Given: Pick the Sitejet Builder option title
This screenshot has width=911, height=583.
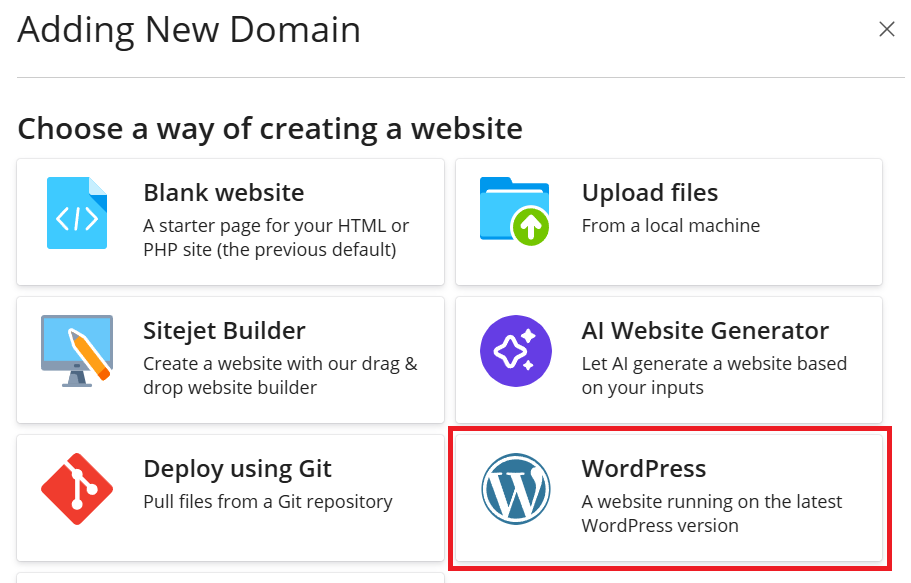Looking at the screenshot, I should coord(224,331).
